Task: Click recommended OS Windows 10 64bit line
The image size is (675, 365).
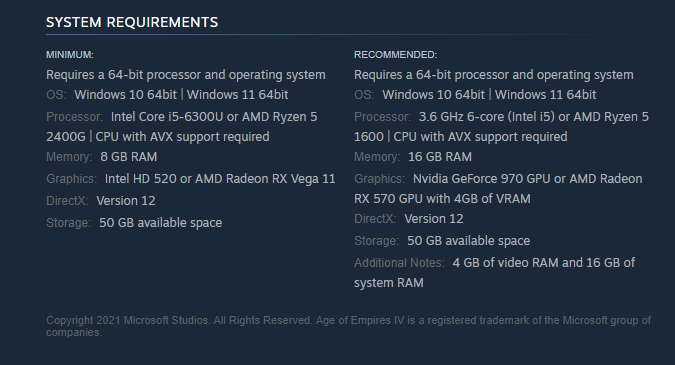Action: [x=475, y=95]
